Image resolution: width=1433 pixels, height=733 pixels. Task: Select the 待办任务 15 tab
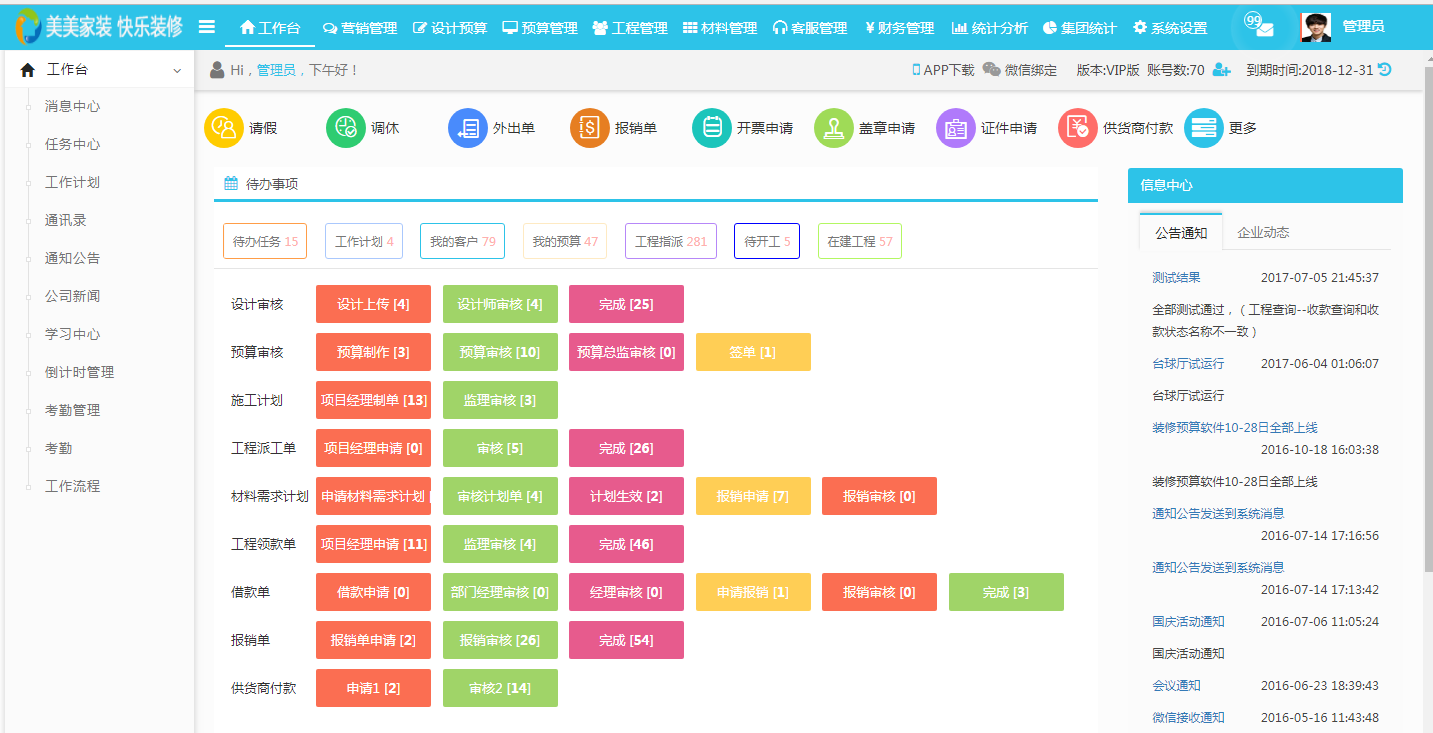pyautogui.click(x=265, y=241)
